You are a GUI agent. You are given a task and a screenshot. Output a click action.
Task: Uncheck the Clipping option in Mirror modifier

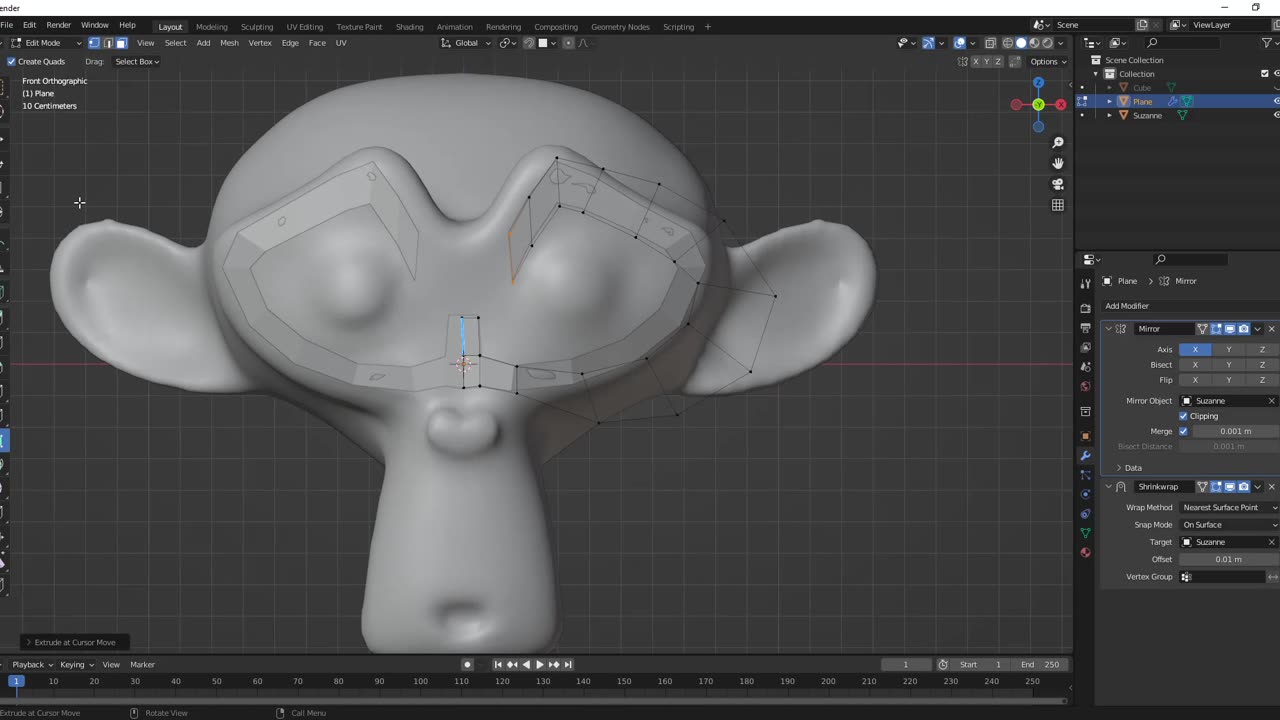[1183, 416]
